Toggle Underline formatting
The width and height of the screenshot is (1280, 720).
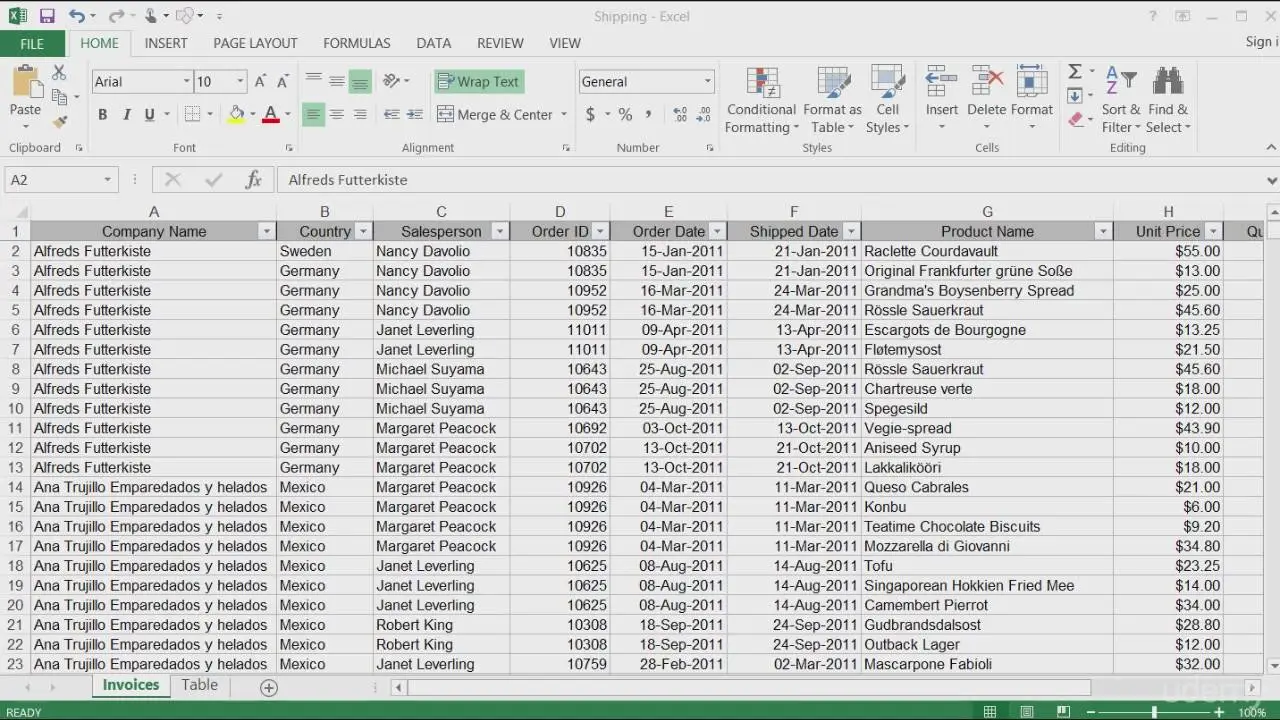pos(149,115)
